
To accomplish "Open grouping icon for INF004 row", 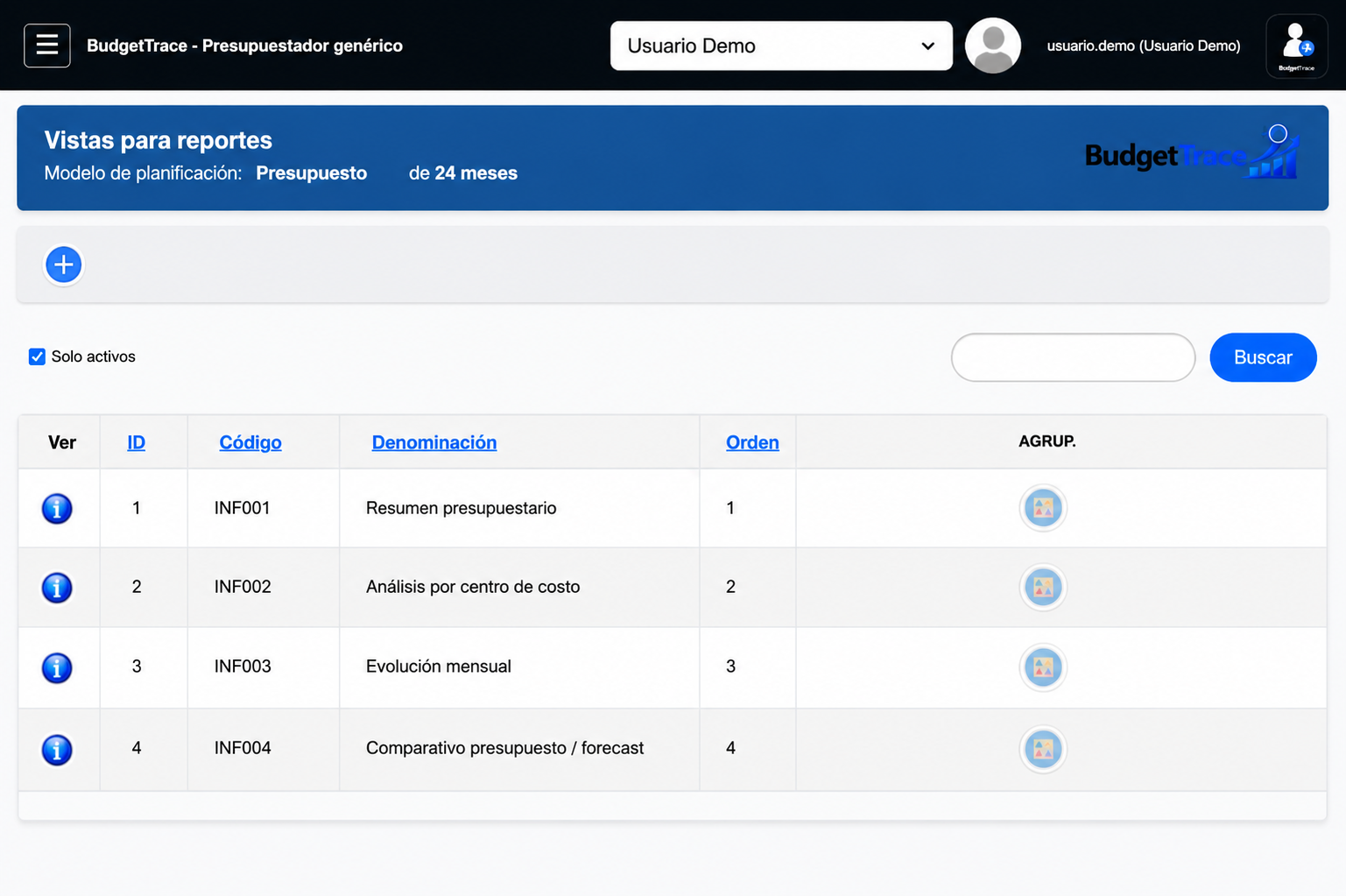I will 1043,750.
